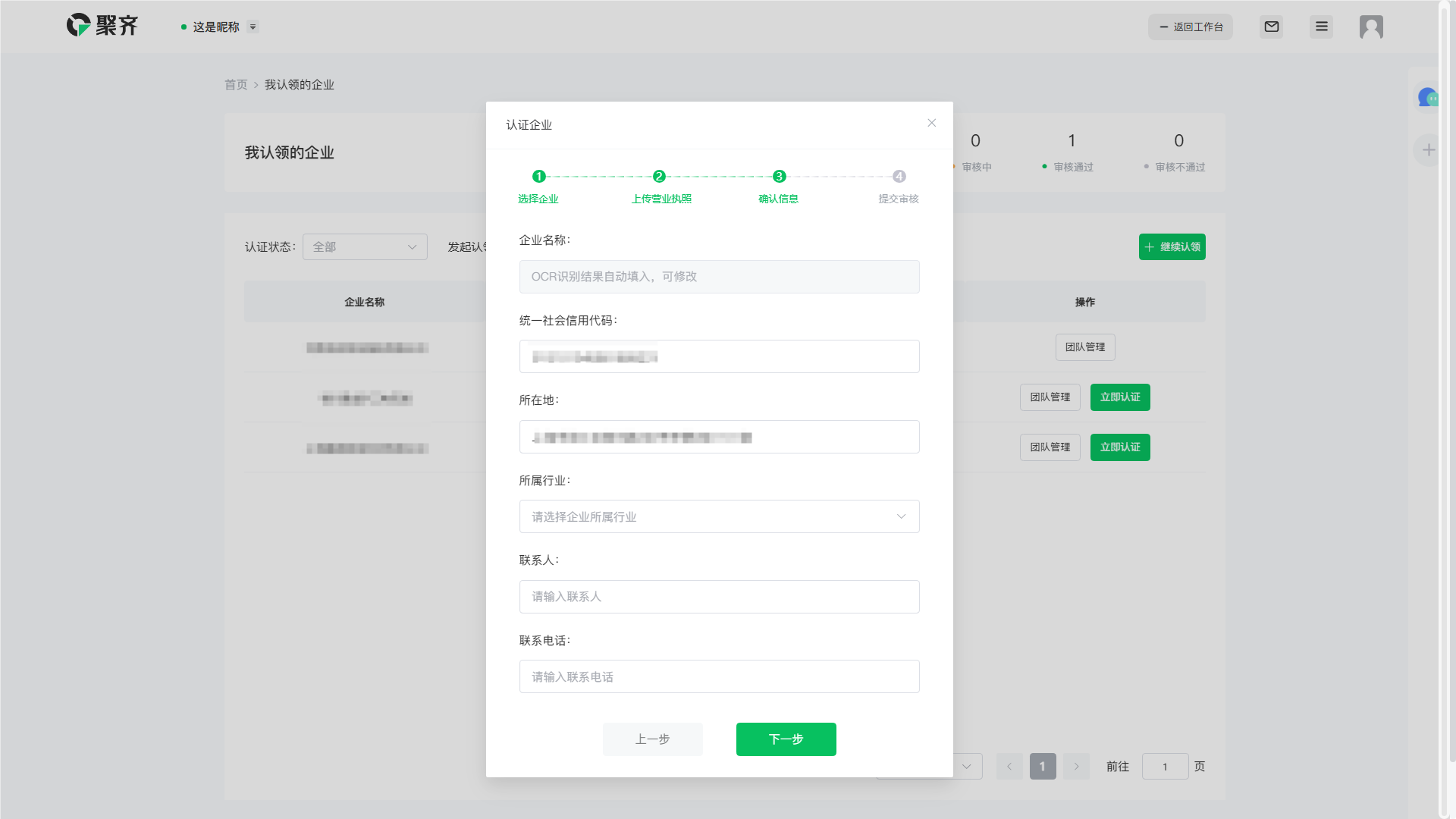Click 团队管理 in the third row
This screenshot has width=1456, height=819.
click(1050, 447)
